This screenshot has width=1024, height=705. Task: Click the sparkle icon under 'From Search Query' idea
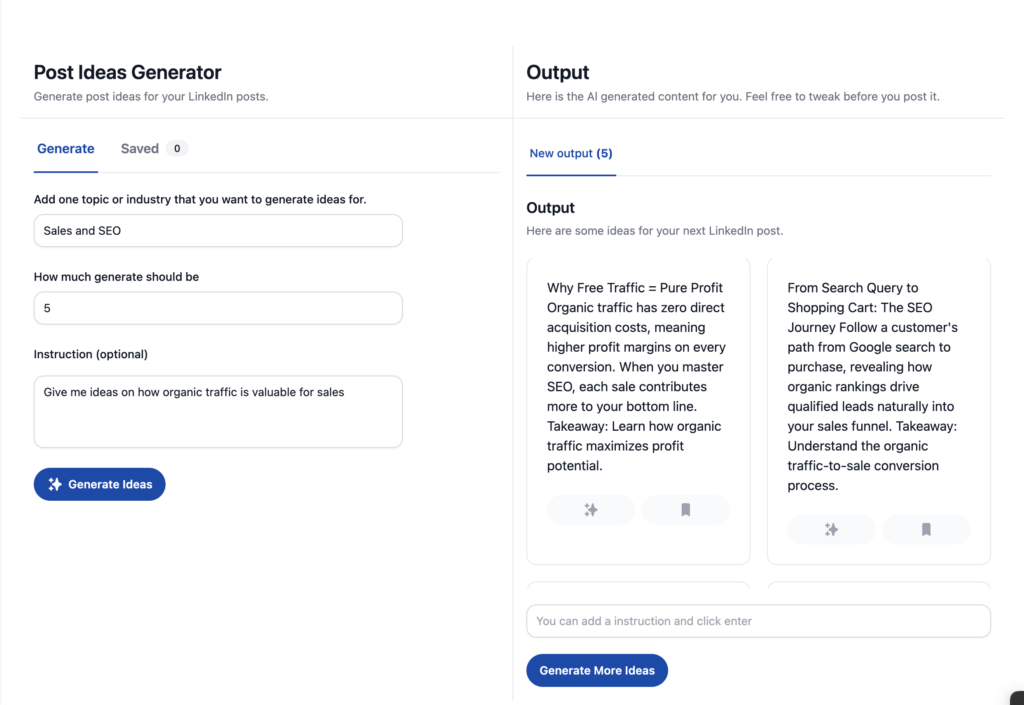pyautogui.click(x=831, y=529)
